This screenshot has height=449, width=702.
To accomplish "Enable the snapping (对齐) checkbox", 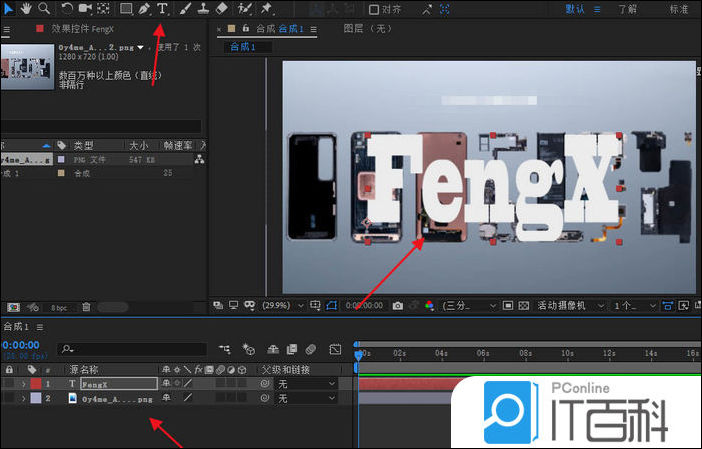I will click(x=374, y=9).
